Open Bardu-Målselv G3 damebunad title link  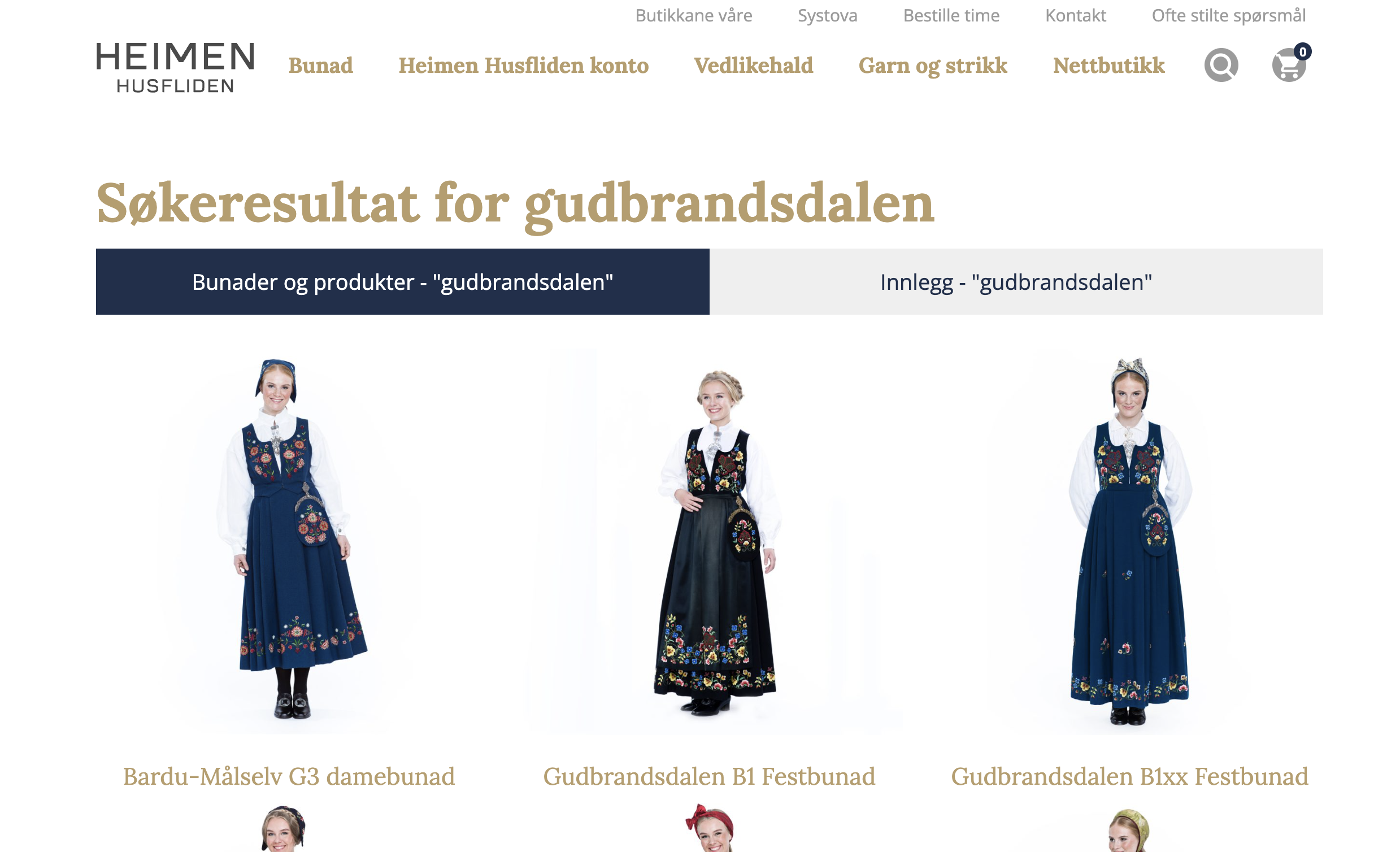click(x=289, y=776)
